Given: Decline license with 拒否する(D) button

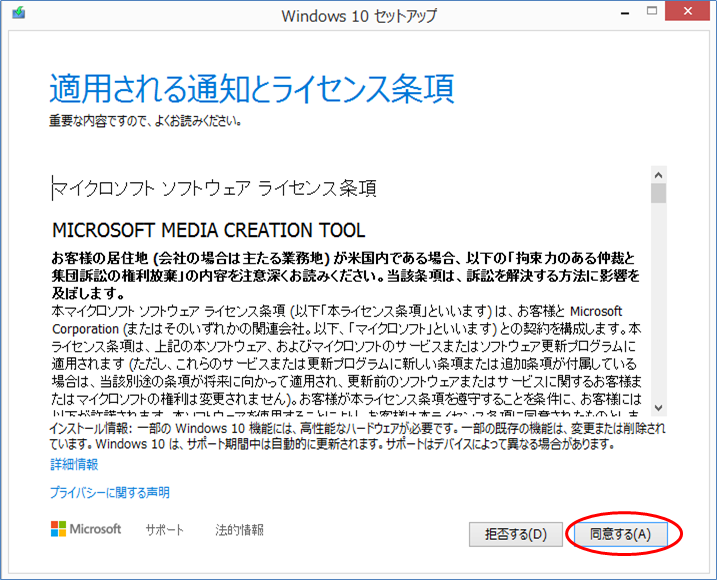Looking at the screenshot, I should (x=516, y=534).
